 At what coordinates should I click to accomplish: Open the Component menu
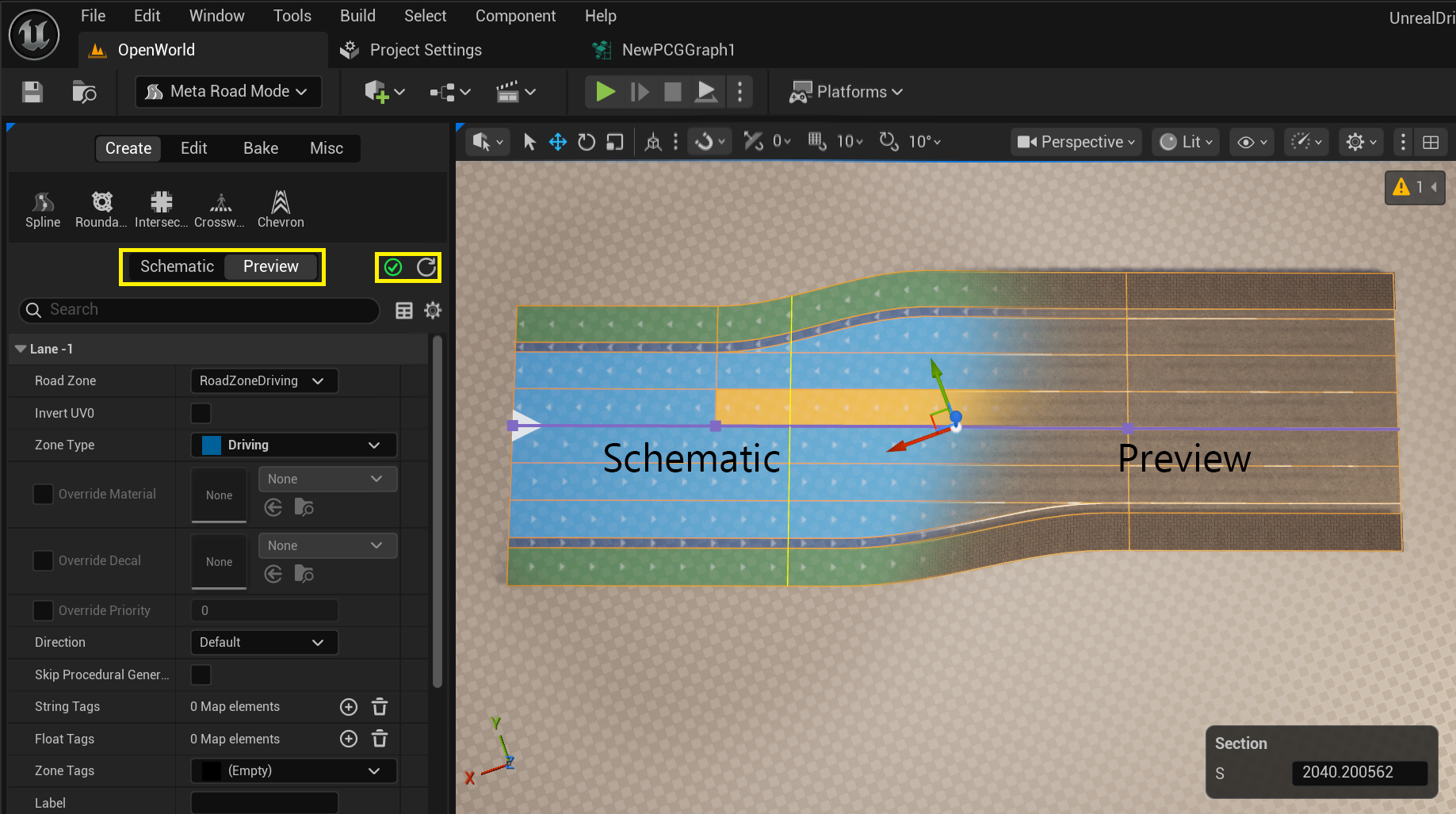click(x=515, y=16)
